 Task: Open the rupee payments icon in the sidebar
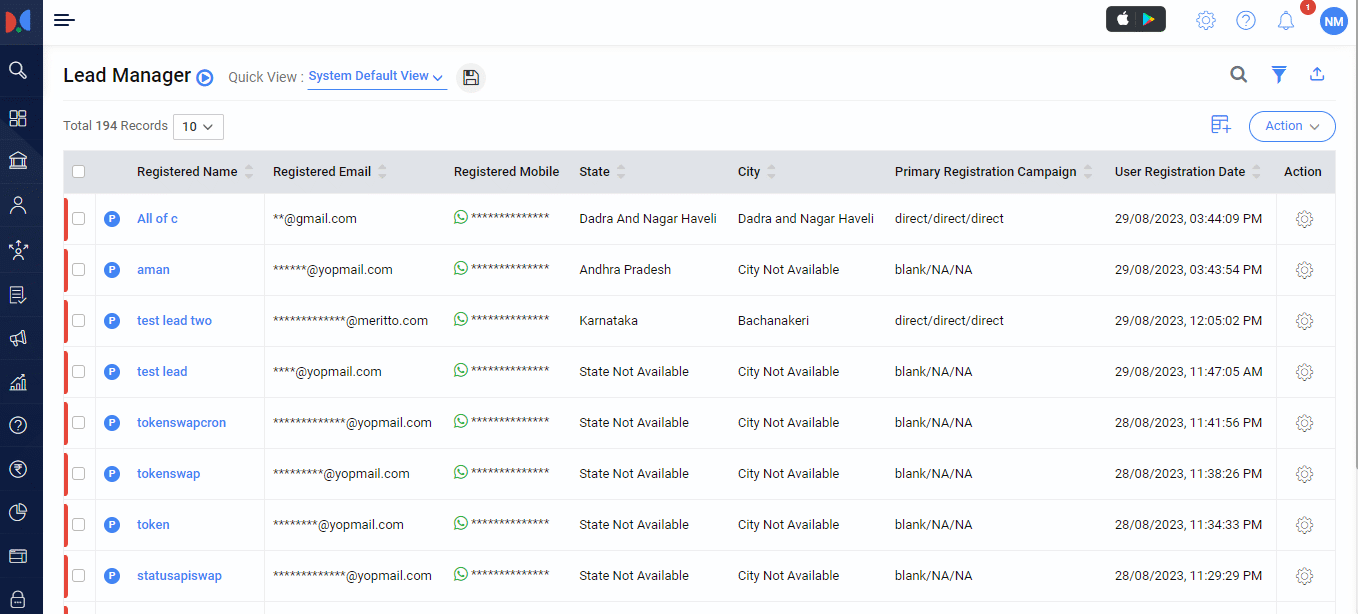pos(18,469)
